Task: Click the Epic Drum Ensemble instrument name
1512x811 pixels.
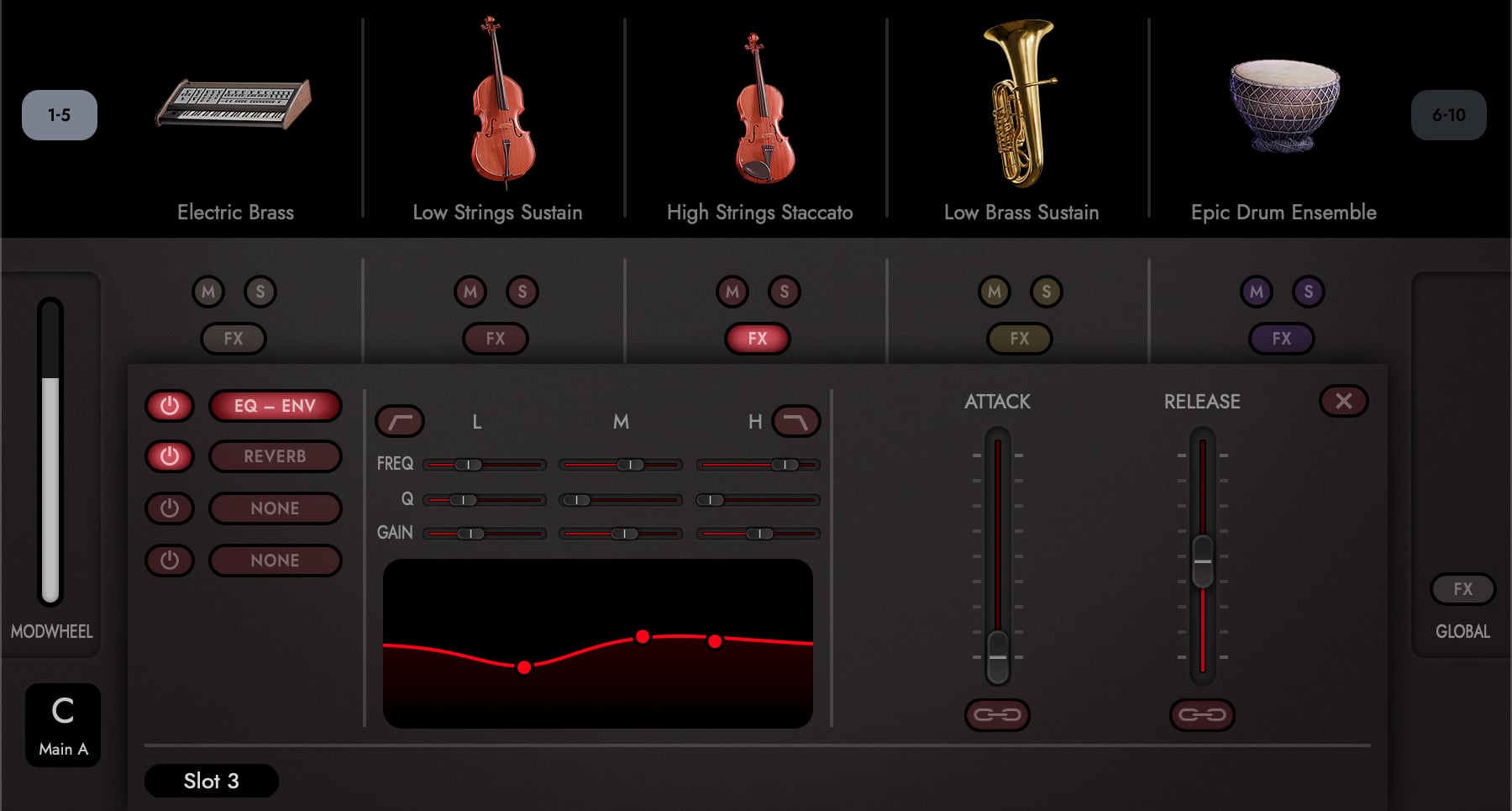Action: (1284, 213)
